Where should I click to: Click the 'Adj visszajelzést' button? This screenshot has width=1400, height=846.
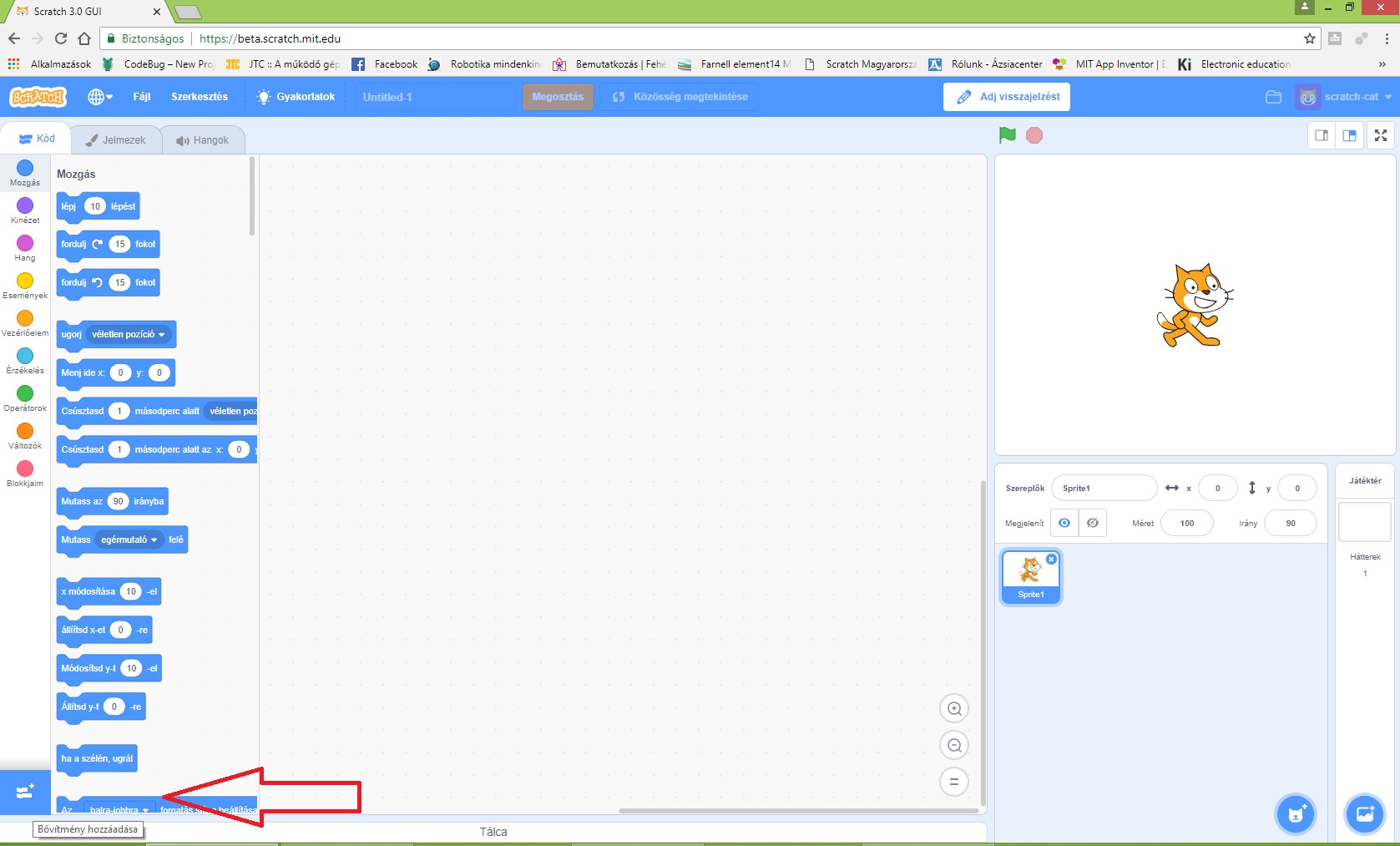(x=1007, y=97)
